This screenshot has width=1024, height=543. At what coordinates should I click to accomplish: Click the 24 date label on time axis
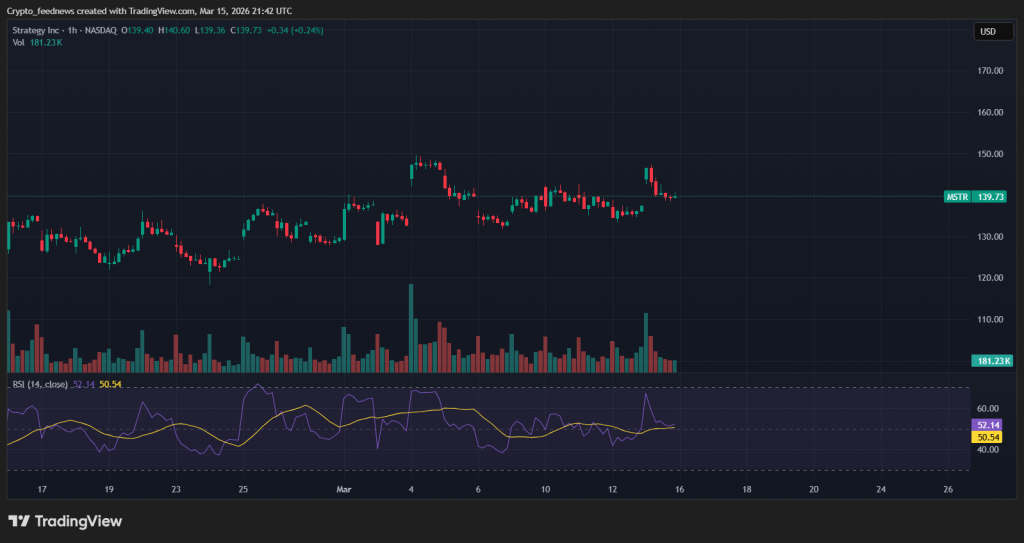click(881, 489)
